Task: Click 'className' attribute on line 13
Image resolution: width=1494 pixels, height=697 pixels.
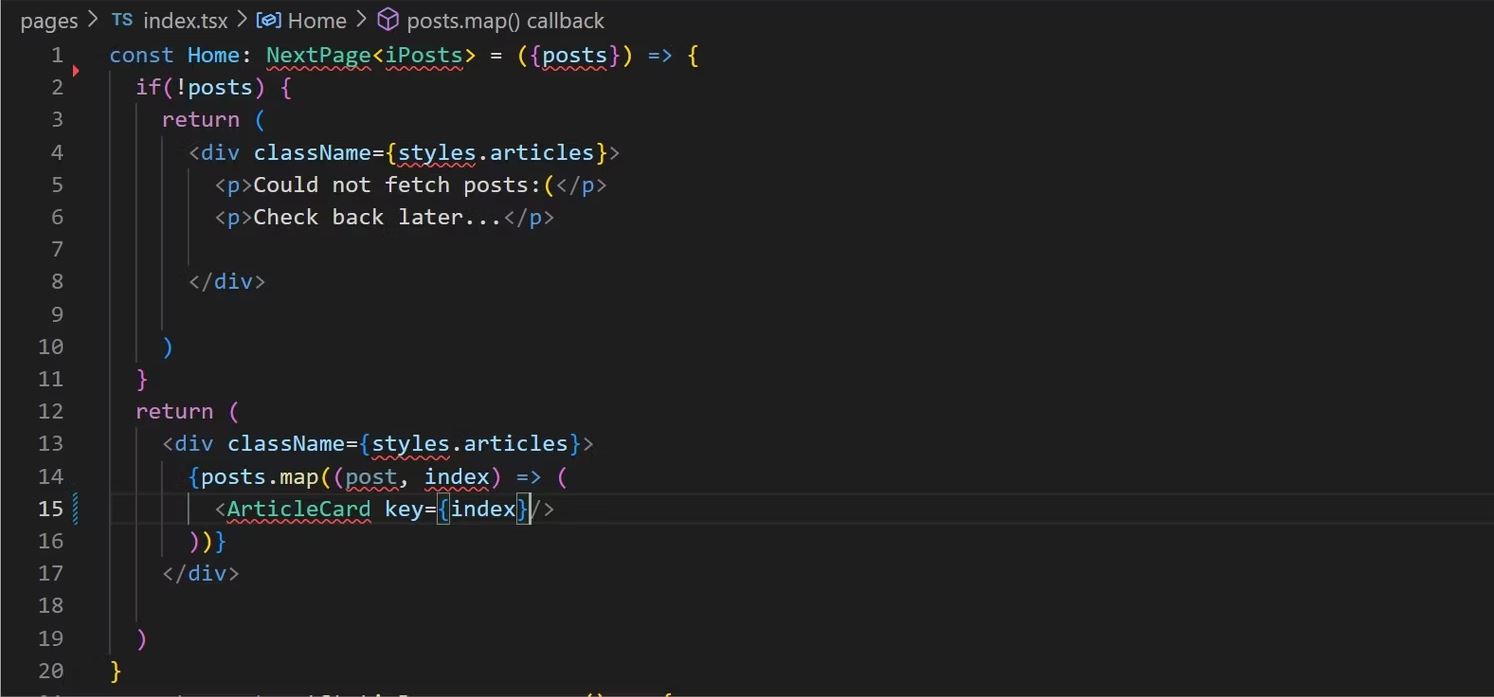Action: click(x=286, y=443)
